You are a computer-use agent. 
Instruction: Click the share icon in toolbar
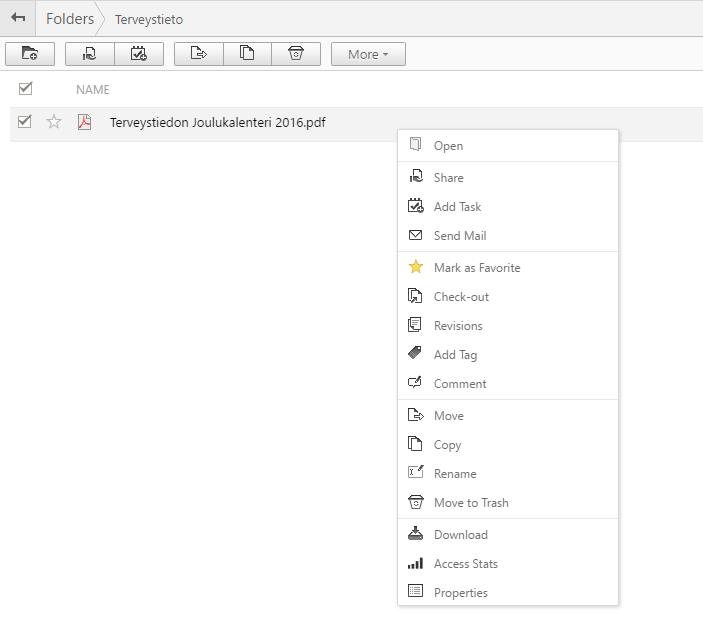(x=89, y=54)
